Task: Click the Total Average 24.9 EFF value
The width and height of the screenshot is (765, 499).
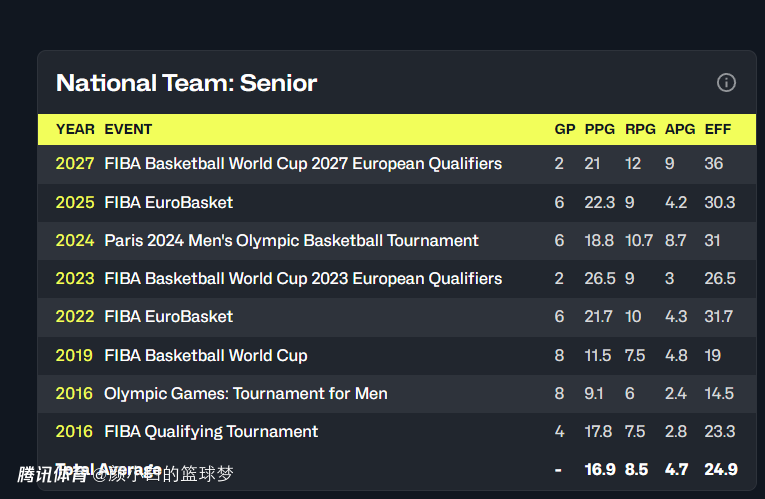Action: pos(721,470)
